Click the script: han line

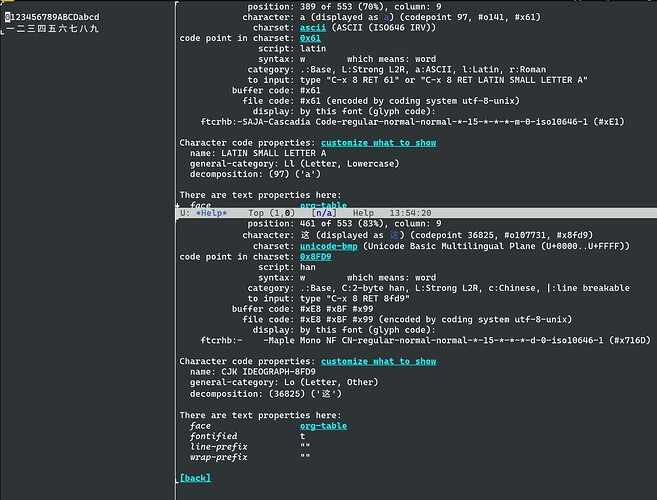click(x=287, y=267)
